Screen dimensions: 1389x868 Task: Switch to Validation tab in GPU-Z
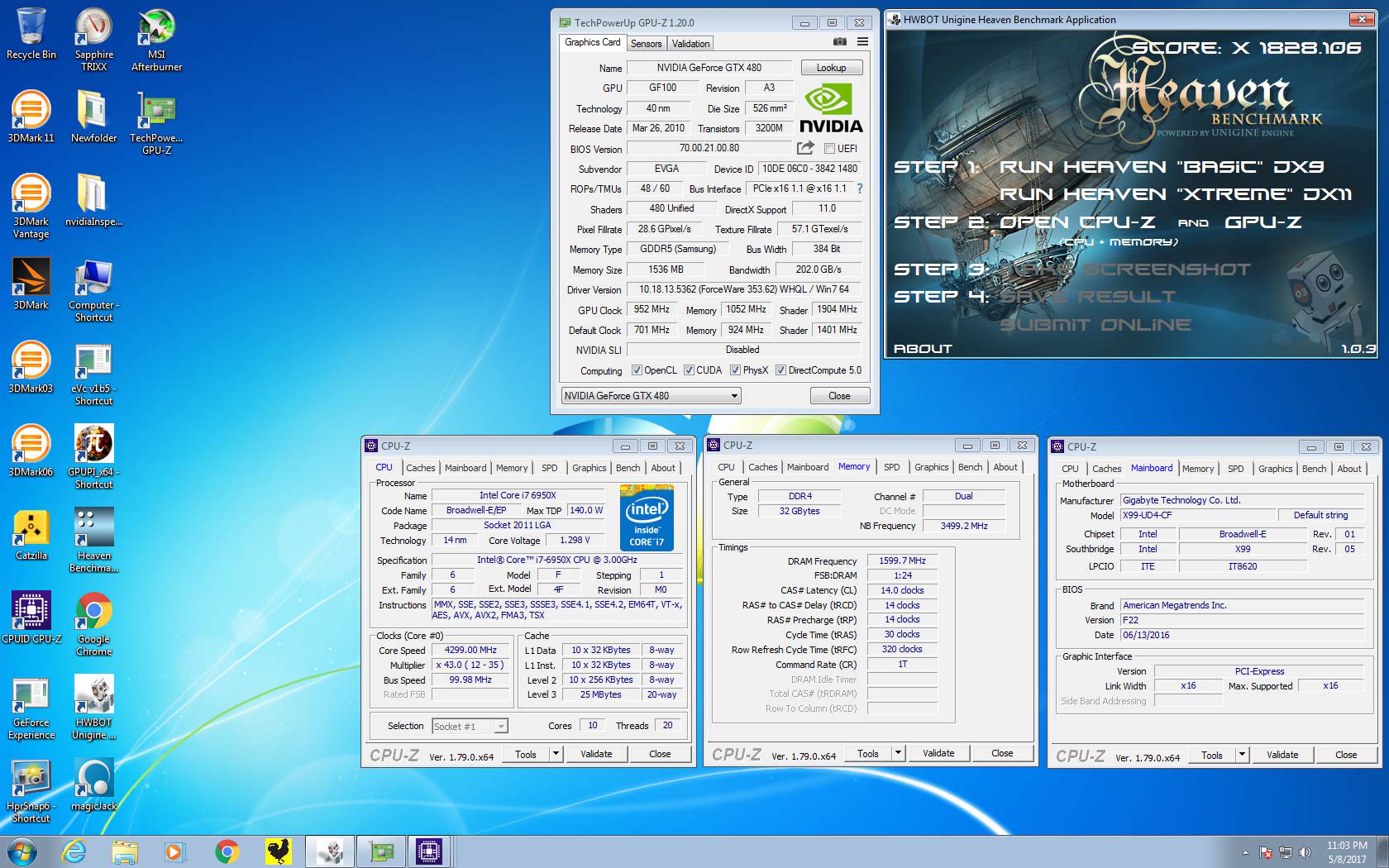pyautogui.click(x=690, y=44)
